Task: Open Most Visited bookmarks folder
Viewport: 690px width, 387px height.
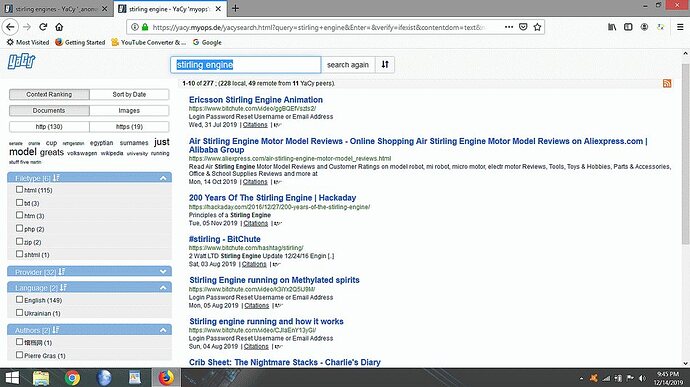Action: (28, 42)
